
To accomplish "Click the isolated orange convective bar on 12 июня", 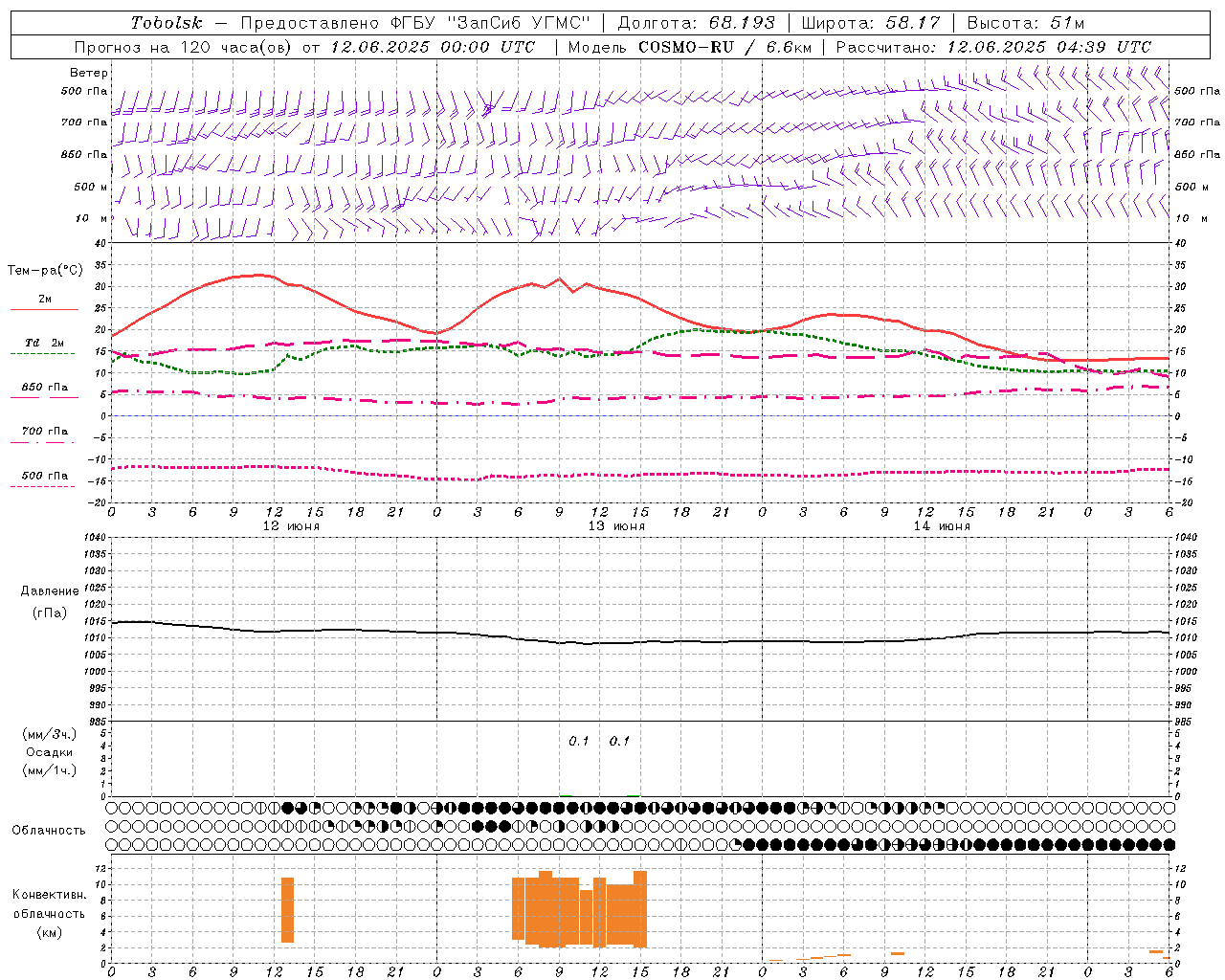I will click(x=287, y=910).
